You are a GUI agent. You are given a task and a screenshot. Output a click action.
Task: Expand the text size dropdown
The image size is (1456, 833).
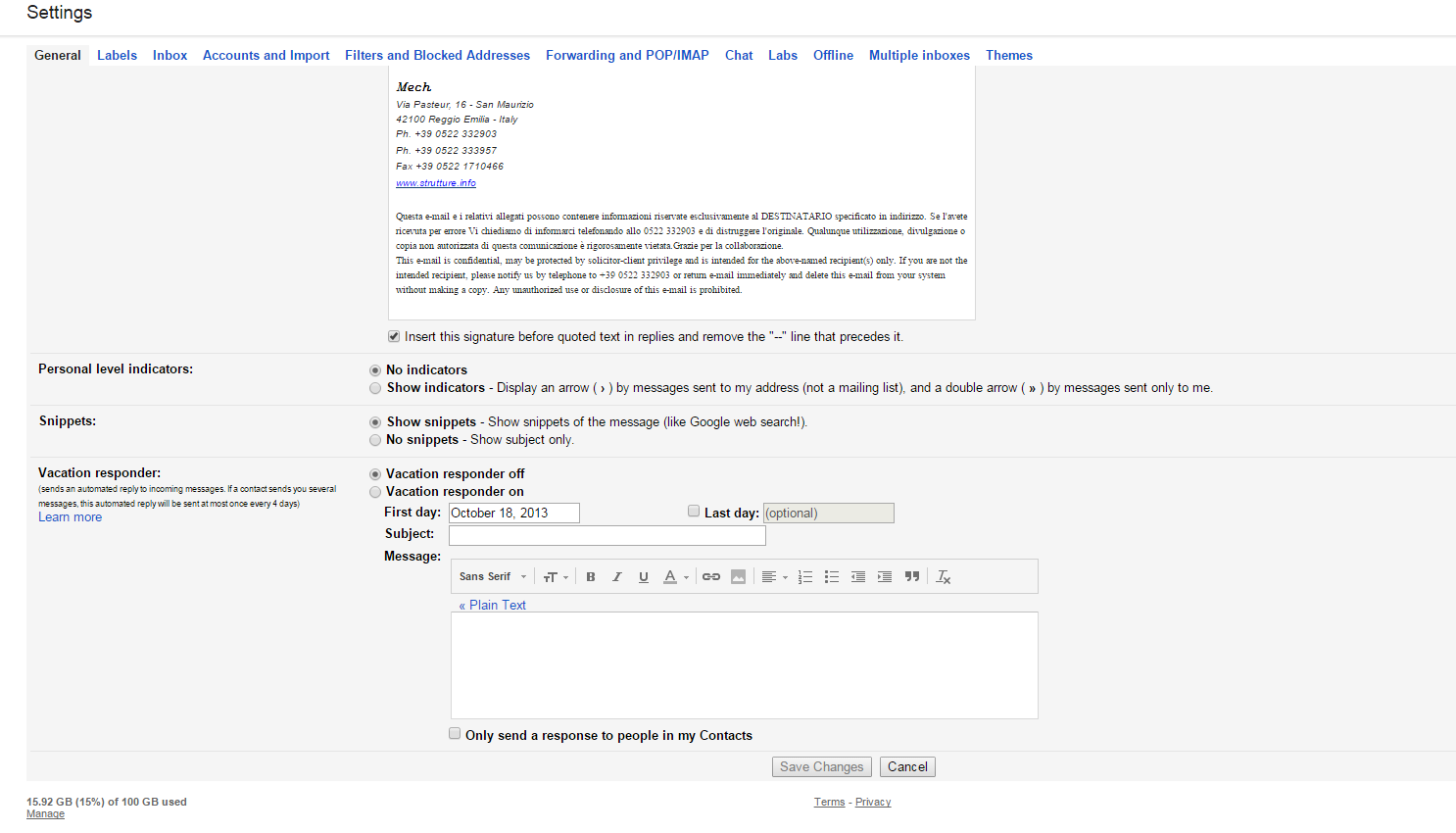click(556, 577)
